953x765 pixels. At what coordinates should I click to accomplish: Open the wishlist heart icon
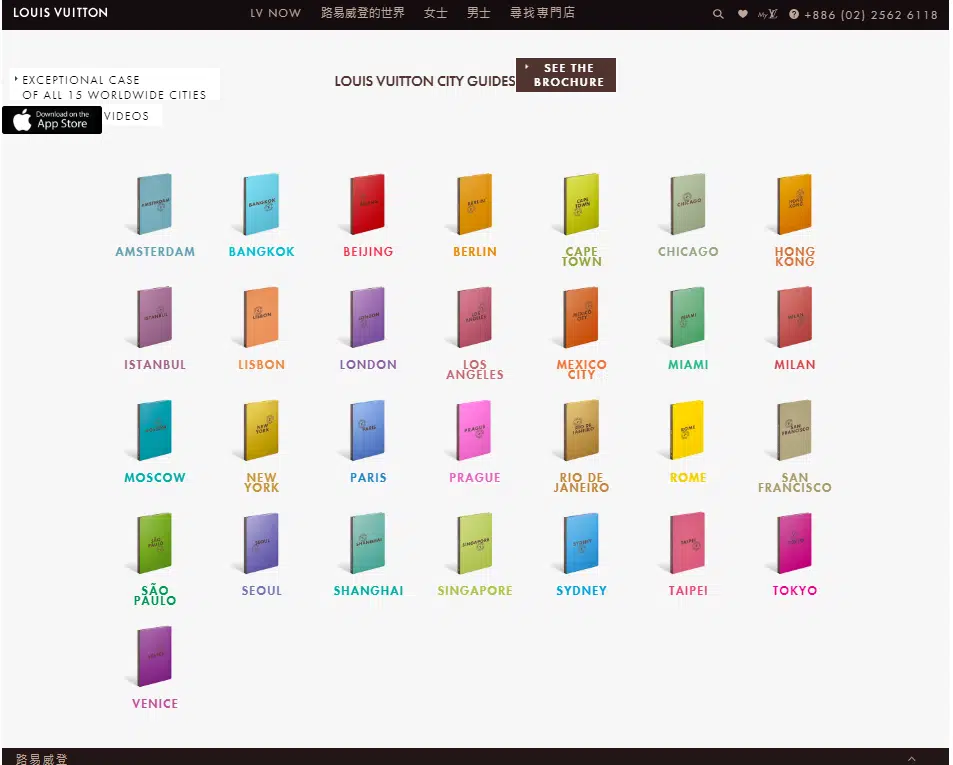tap(742, 14)
